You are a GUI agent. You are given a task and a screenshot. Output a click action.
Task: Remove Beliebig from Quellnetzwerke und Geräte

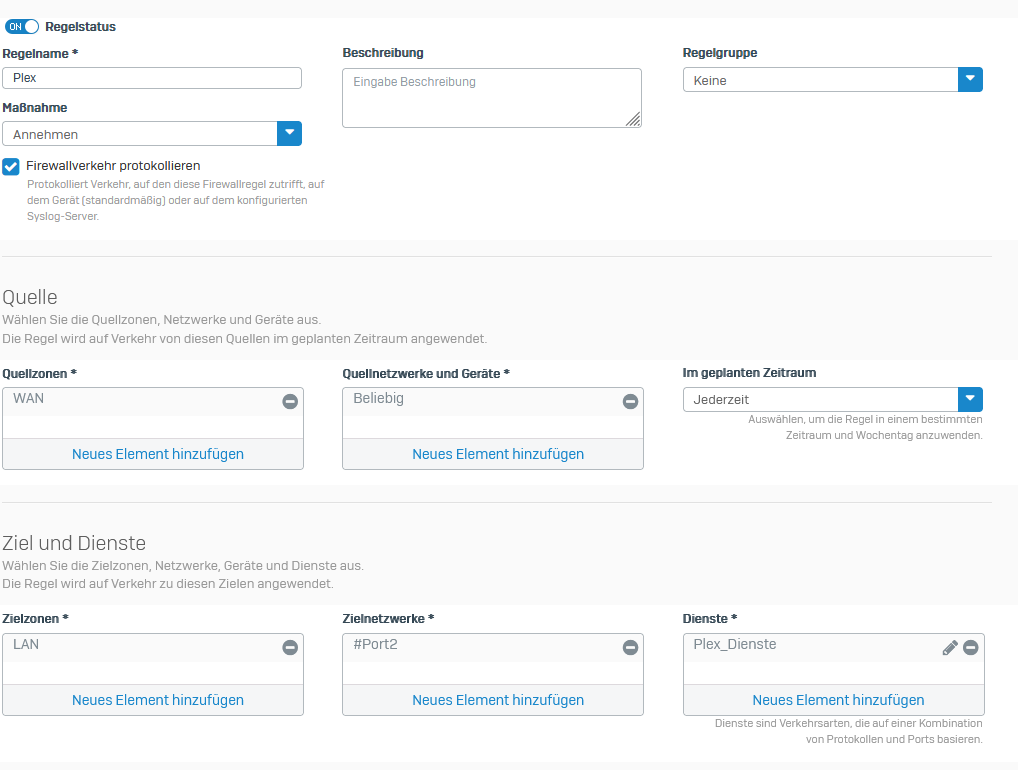coord(630,401)
